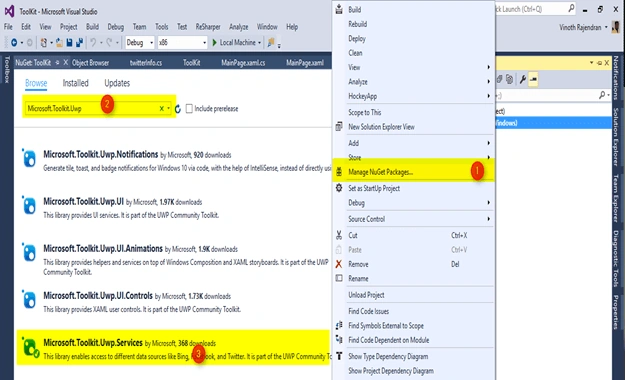Select the Microsoft.Toolkit.Uwp.UI.Animations package row
This screenshot has width=625, height=380.
click(174, 261)
